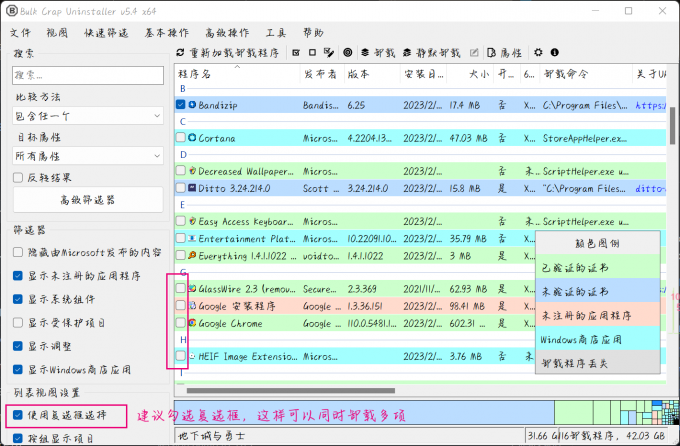Click the 搜索 search input field
Image resolution: width=680 pixels, height=446 pixels.
tap(88, 75)
